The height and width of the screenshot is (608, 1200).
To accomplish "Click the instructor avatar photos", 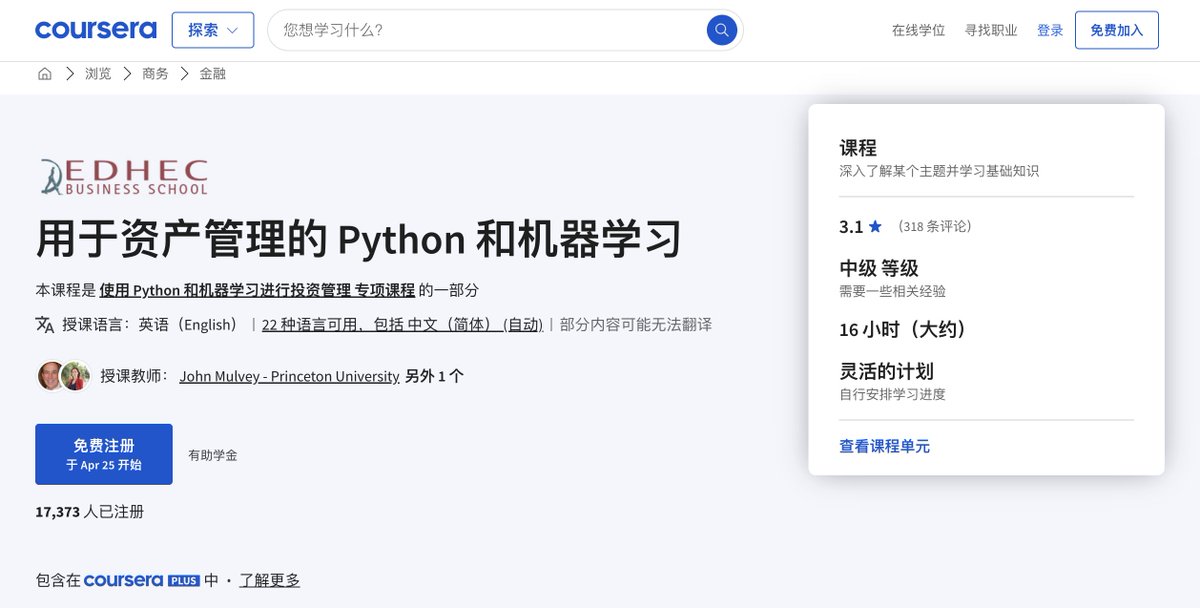I will [x=64, y=376].
